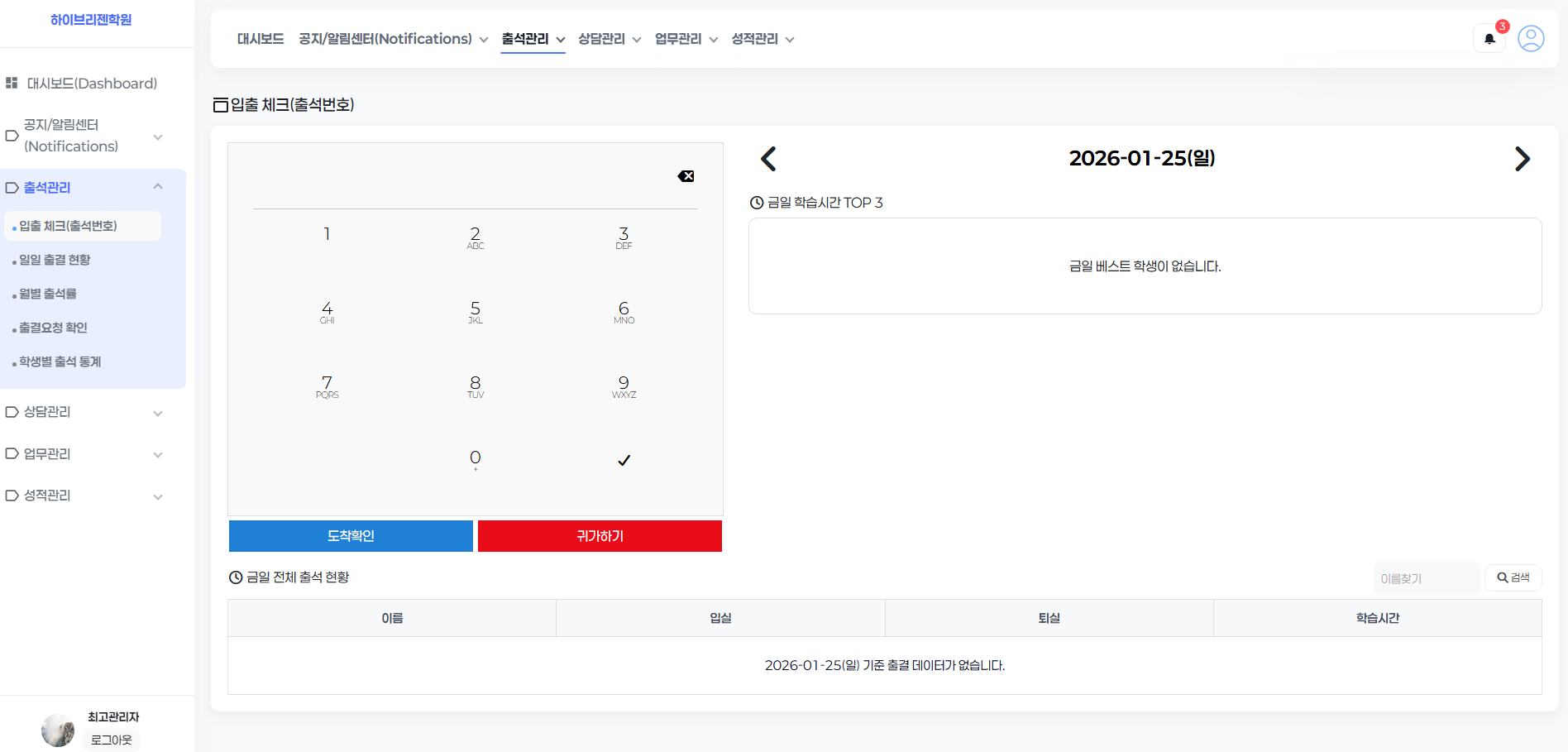1568x752 pixels.
Task: Go to next day with right arrow
Action: click(x=1522, y=159)
